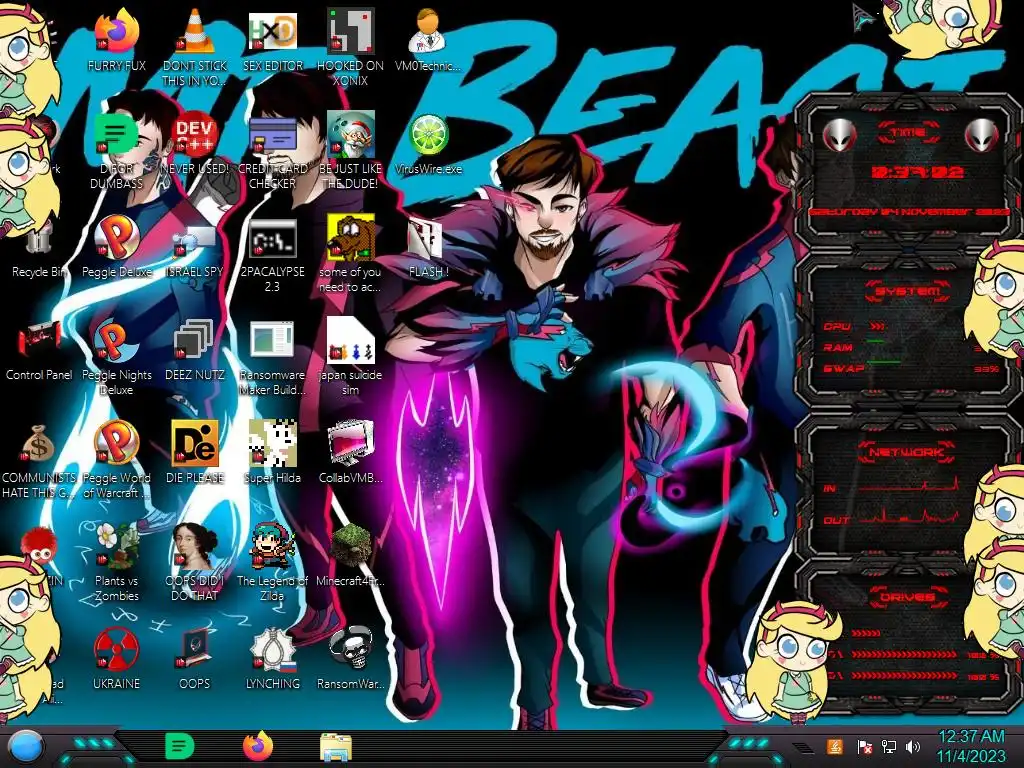Viewport: 1024px width, 768px height.
Task: Open the japan suicide sim file
Action: click(351, 342)
